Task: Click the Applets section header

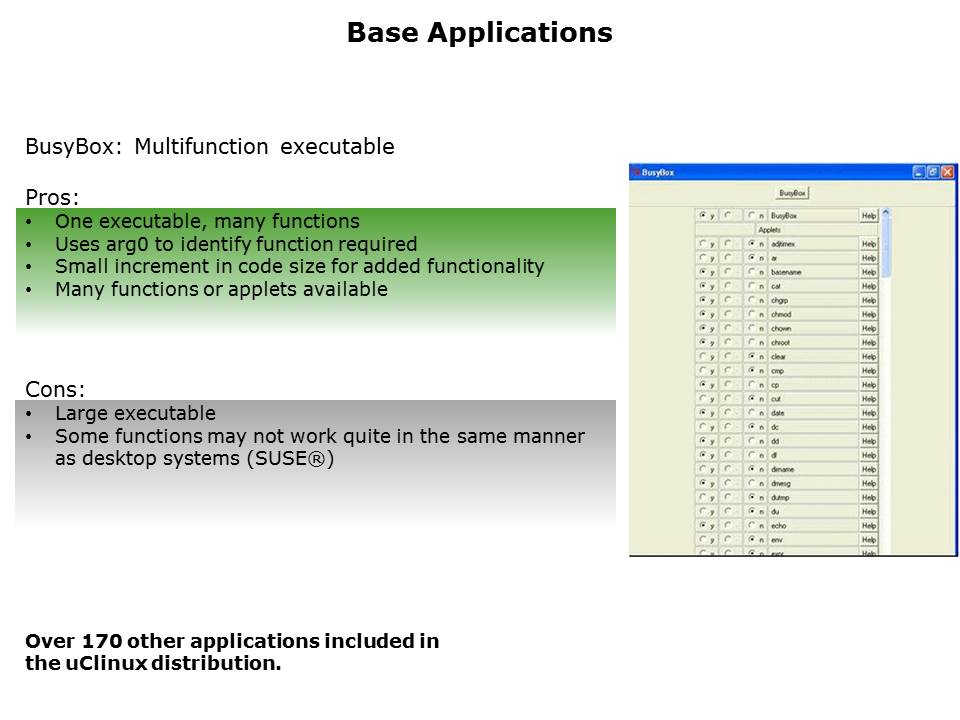Action: tap(769, 230)
